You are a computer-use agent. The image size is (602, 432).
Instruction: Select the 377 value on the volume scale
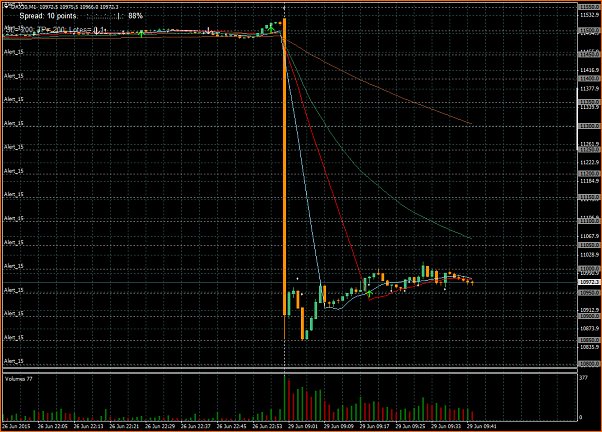tap(583, 378)
